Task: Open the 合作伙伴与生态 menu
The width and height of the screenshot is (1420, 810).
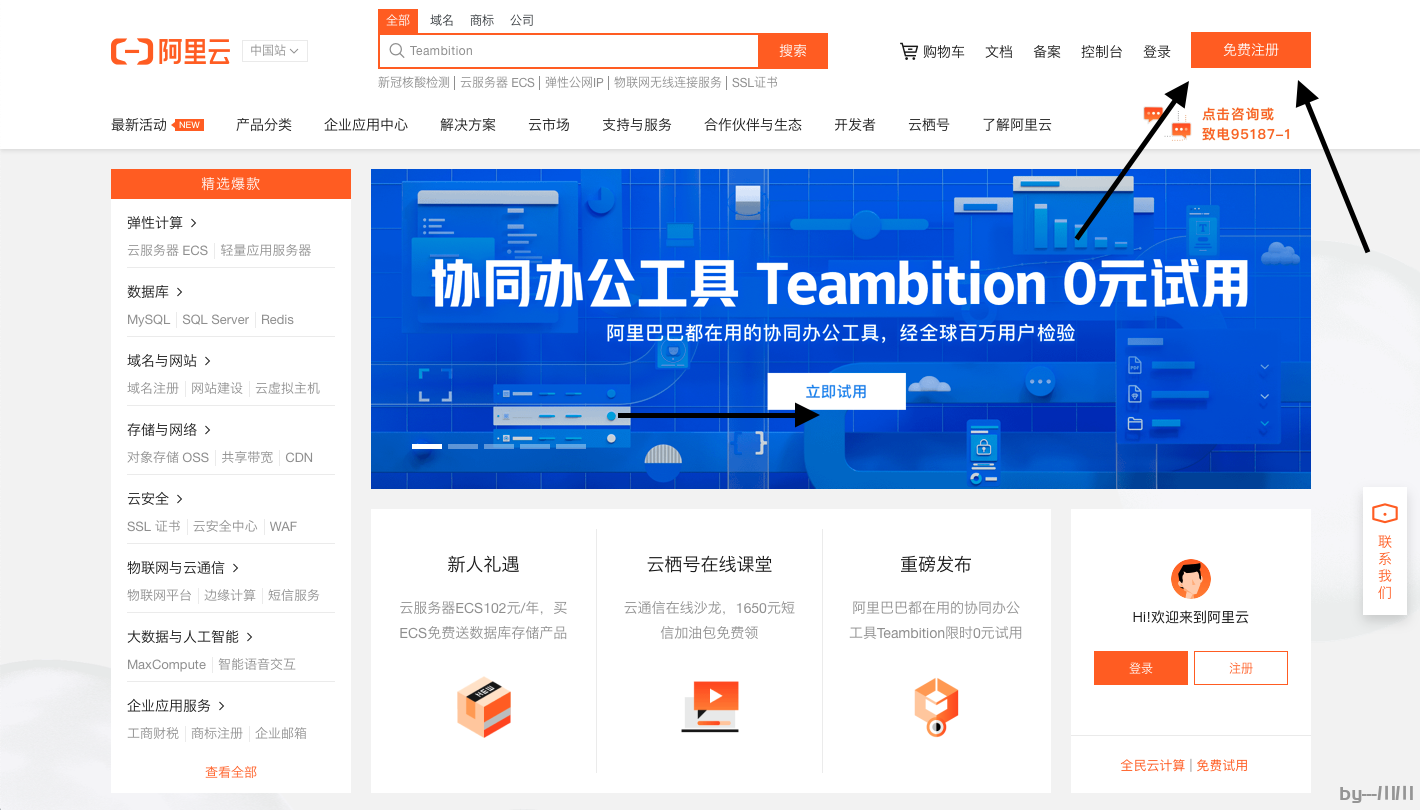Action: point(753,125)
